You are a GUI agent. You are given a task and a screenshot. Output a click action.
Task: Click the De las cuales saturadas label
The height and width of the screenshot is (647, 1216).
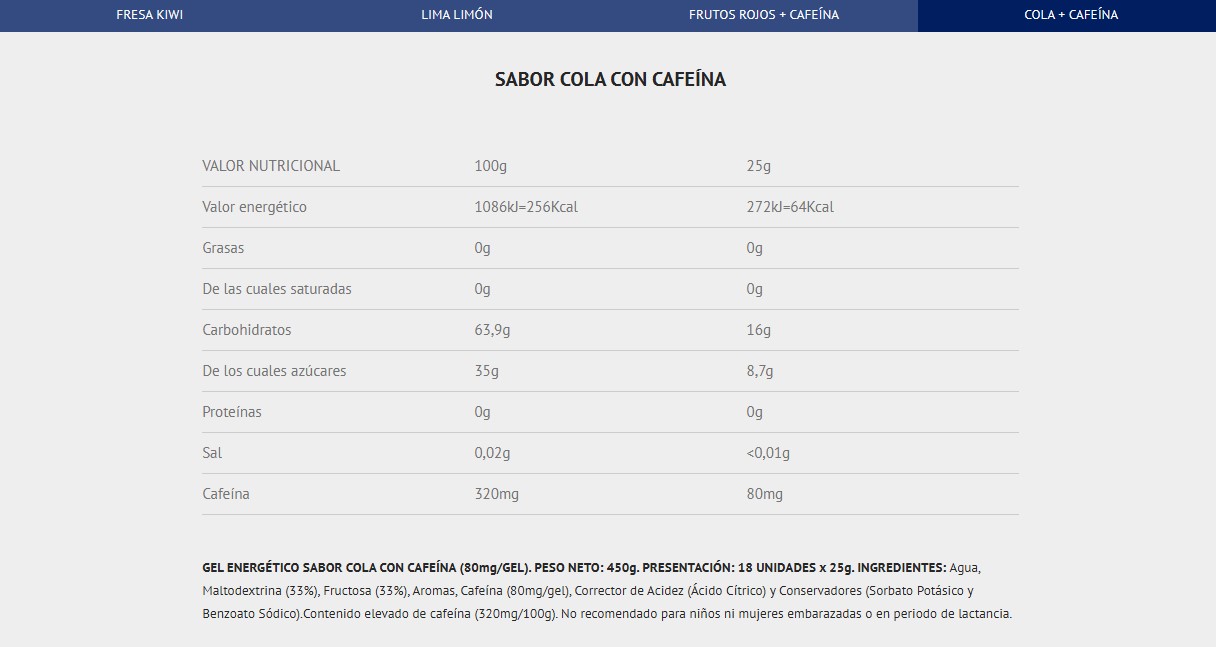click(x=277, y=289)
